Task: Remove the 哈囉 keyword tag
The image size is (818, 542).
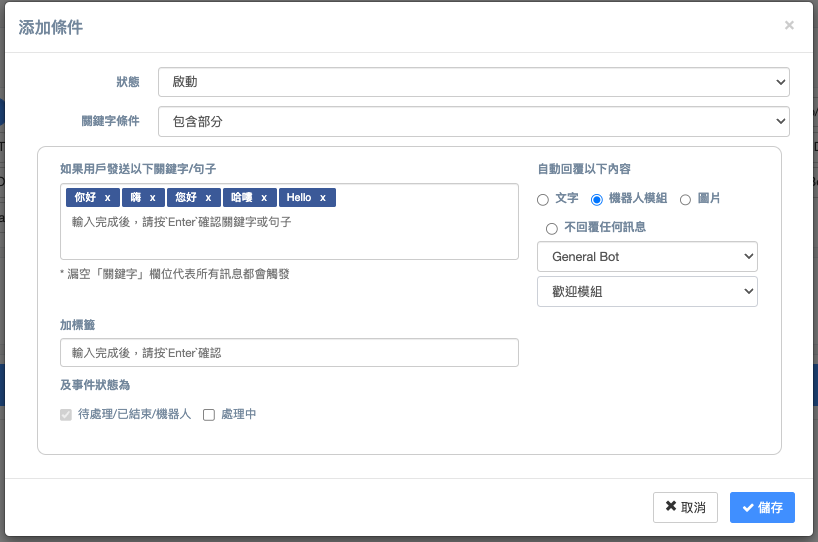Action: [263, 198]
